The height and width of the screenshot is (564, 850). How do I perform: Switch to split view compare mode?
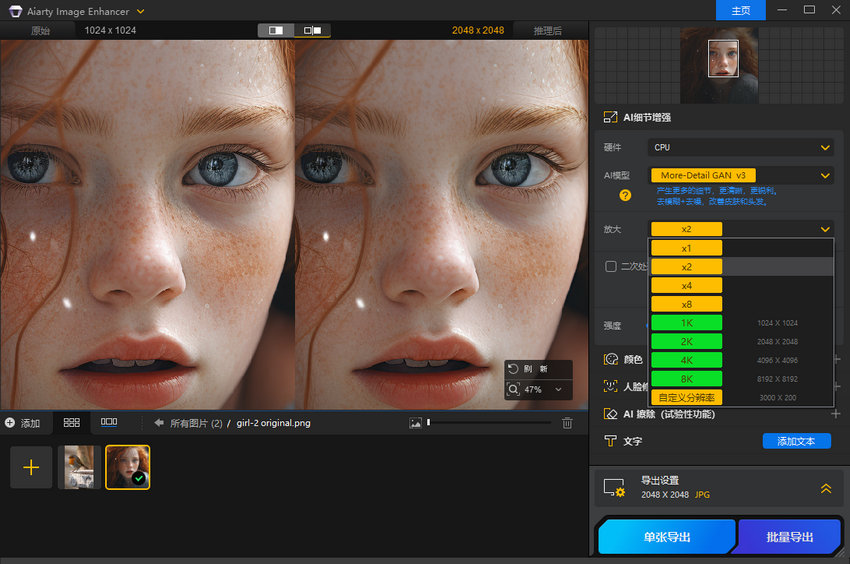click(276, 30)
